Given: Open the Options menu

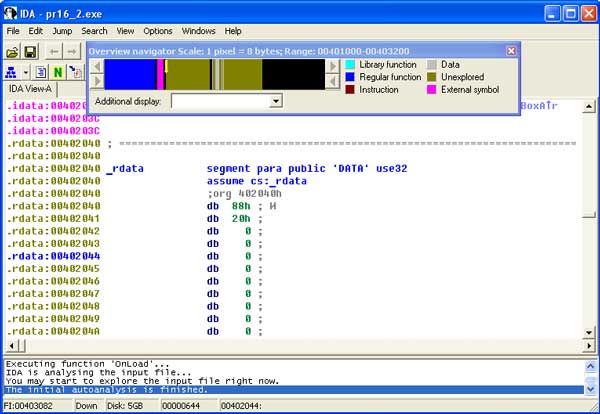Looking at the screenshot, I should [158, 31].
